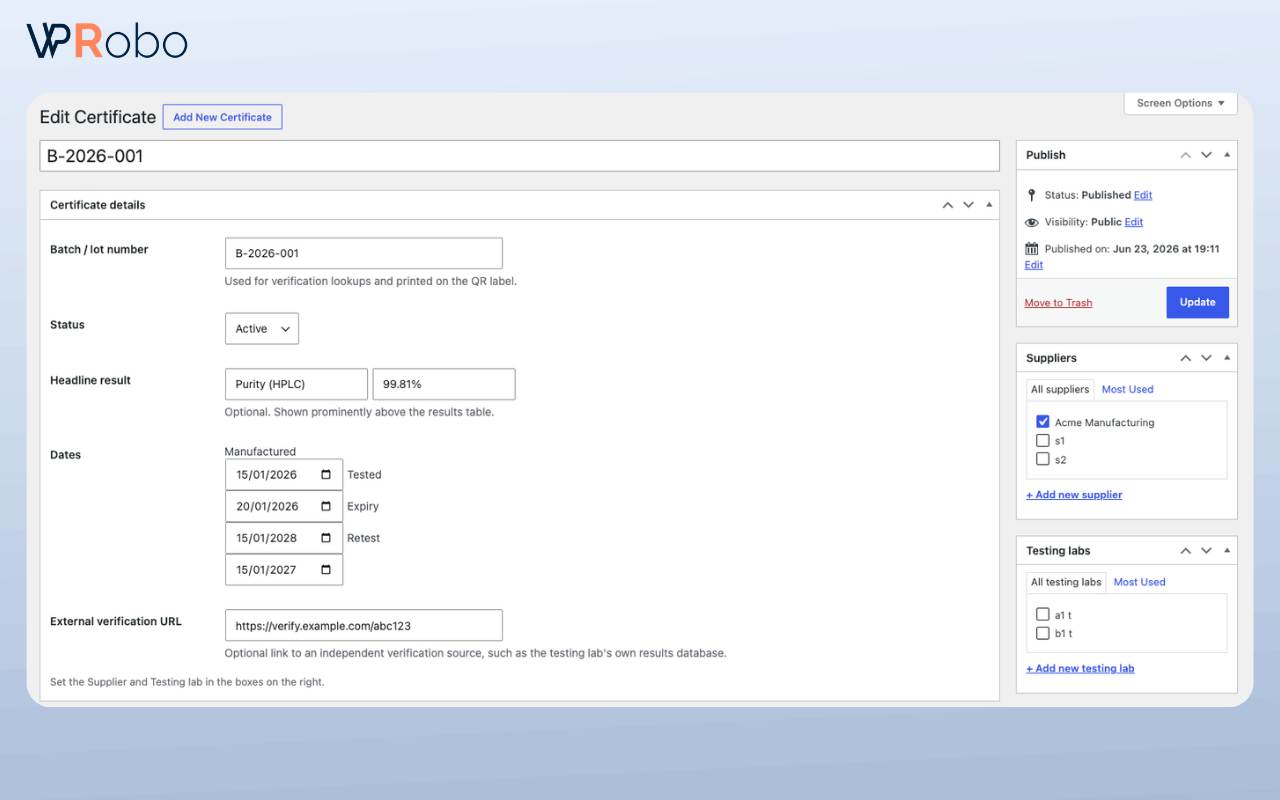Screen dimensions: 1280x800
Task: Click Move to Trash link
Action: tap(1058, 303)
